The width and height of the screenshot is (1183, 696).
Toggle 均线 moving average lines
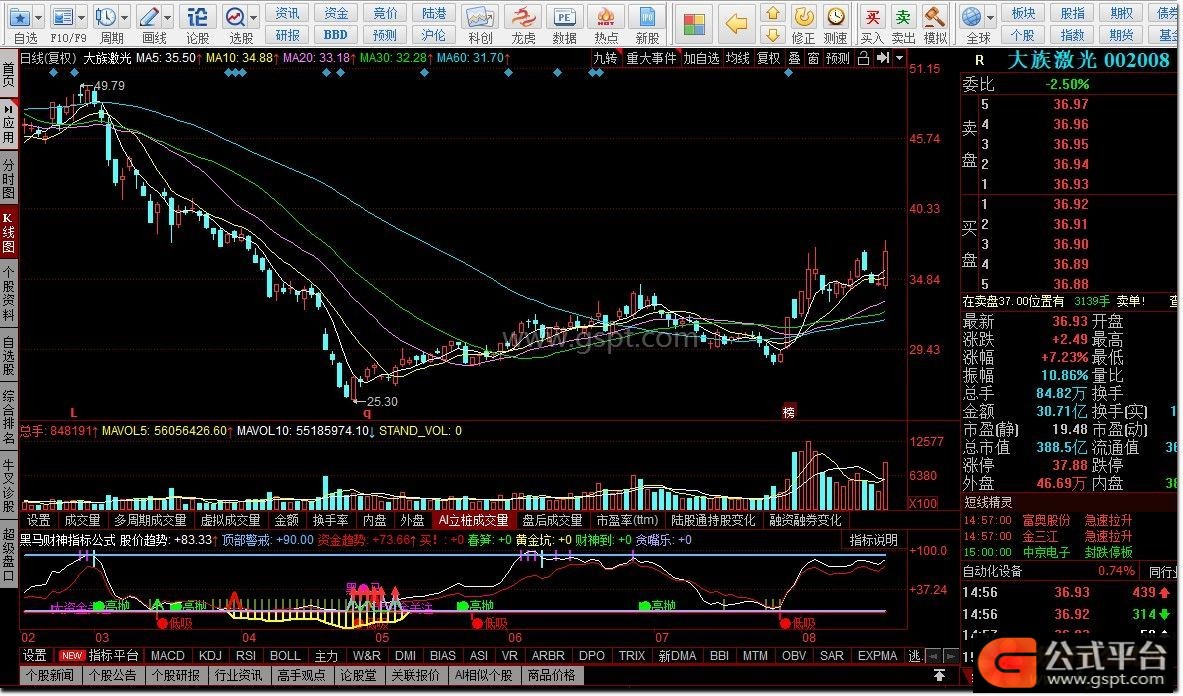(x=738, y=58)
